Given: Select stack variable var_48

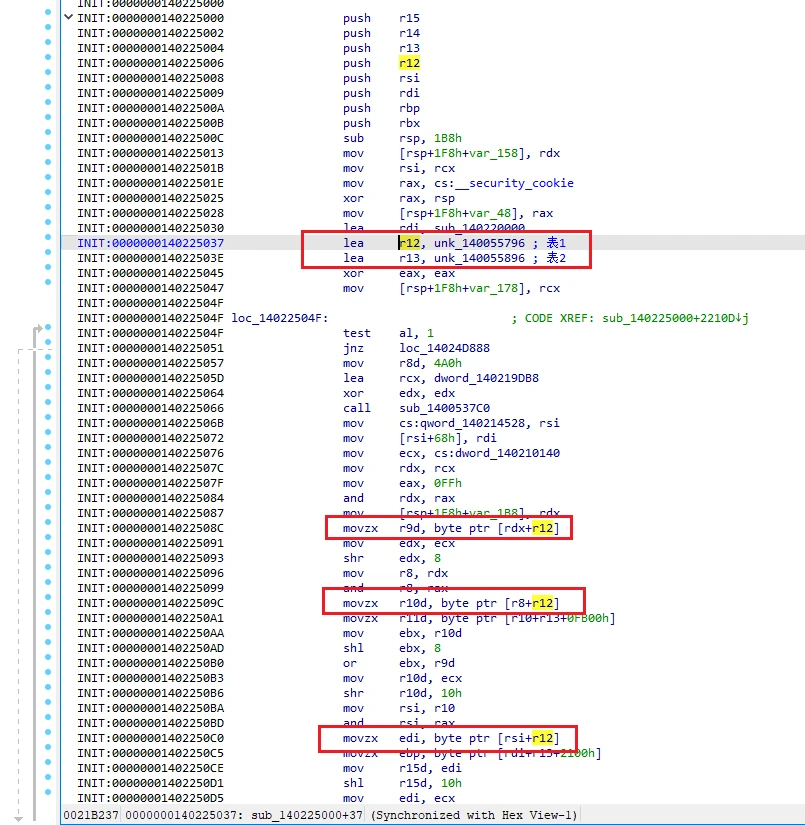Looking at the screenshot, I should tap(489, 214).
